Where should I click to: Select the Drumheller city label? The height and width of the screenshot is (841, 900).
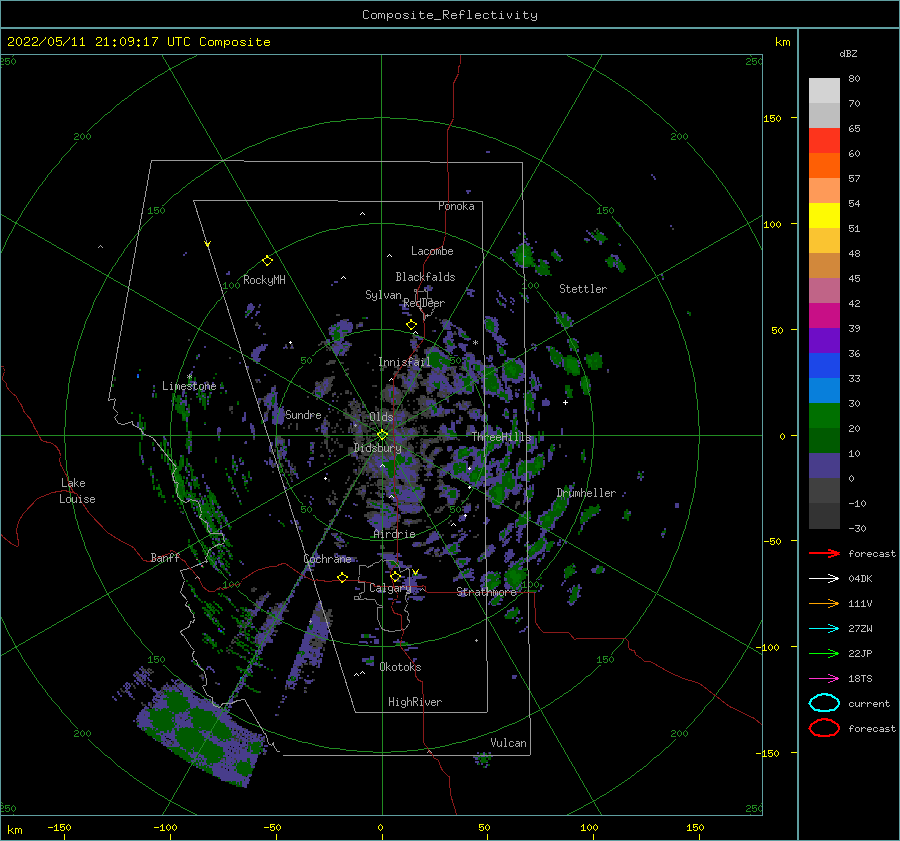click(x=586, y=493)
